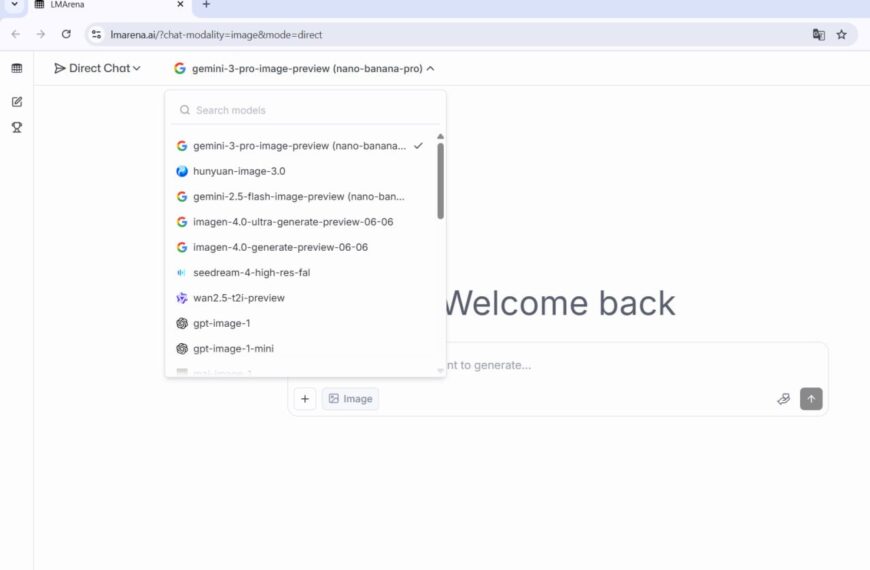Focus the Search models field
870x570 pixels.
point(306,110)
